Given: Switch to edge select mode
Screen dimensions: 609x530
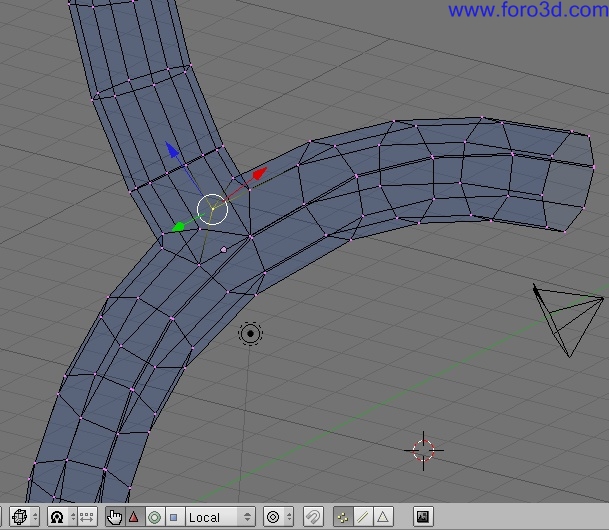Looking at the screenshot, I should 363,517.
